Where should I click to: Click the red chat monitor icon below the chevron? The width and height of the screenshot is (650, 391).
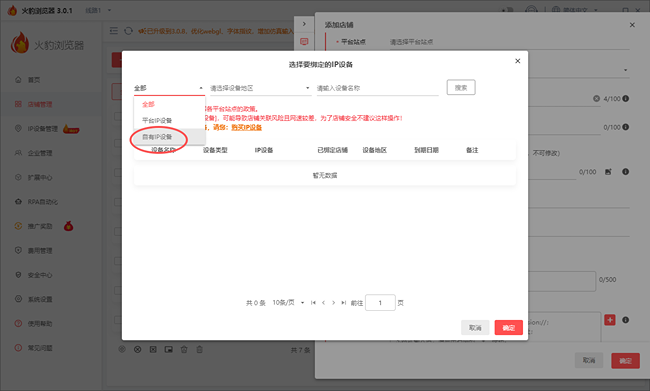tap(304, 41)
